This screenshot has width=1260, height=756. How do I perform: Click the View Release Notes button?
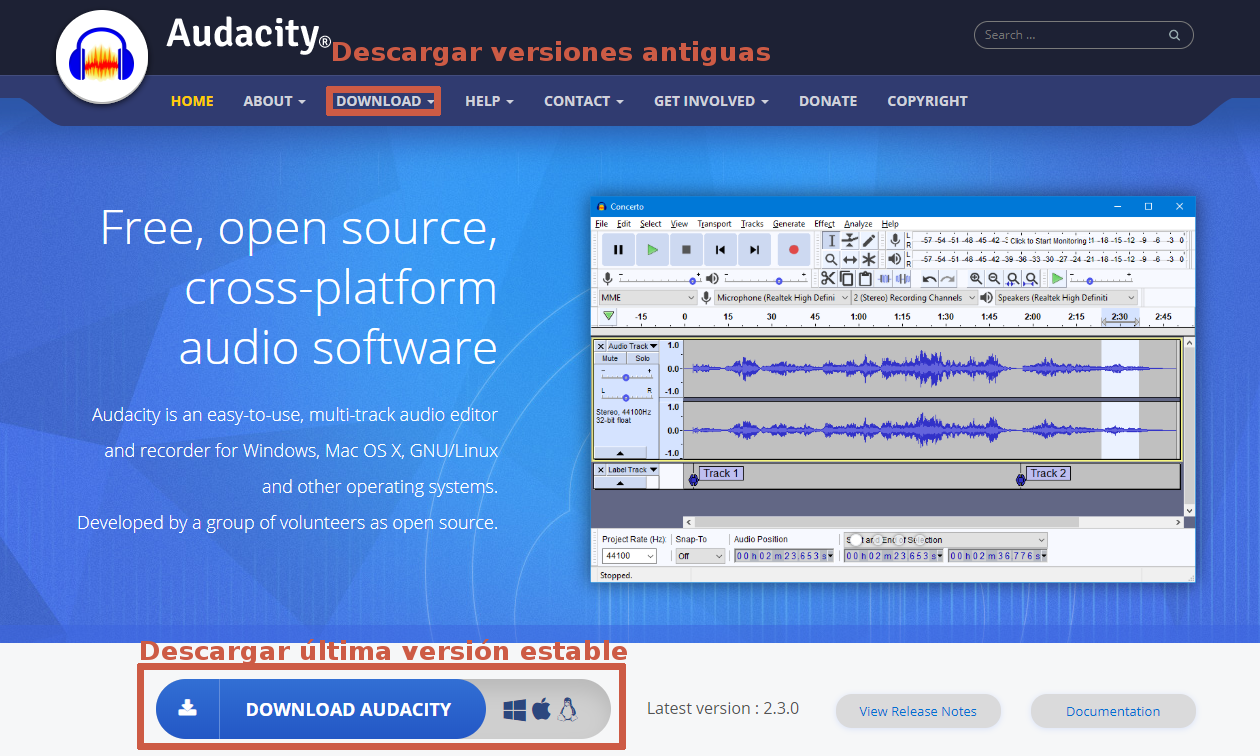918,711
